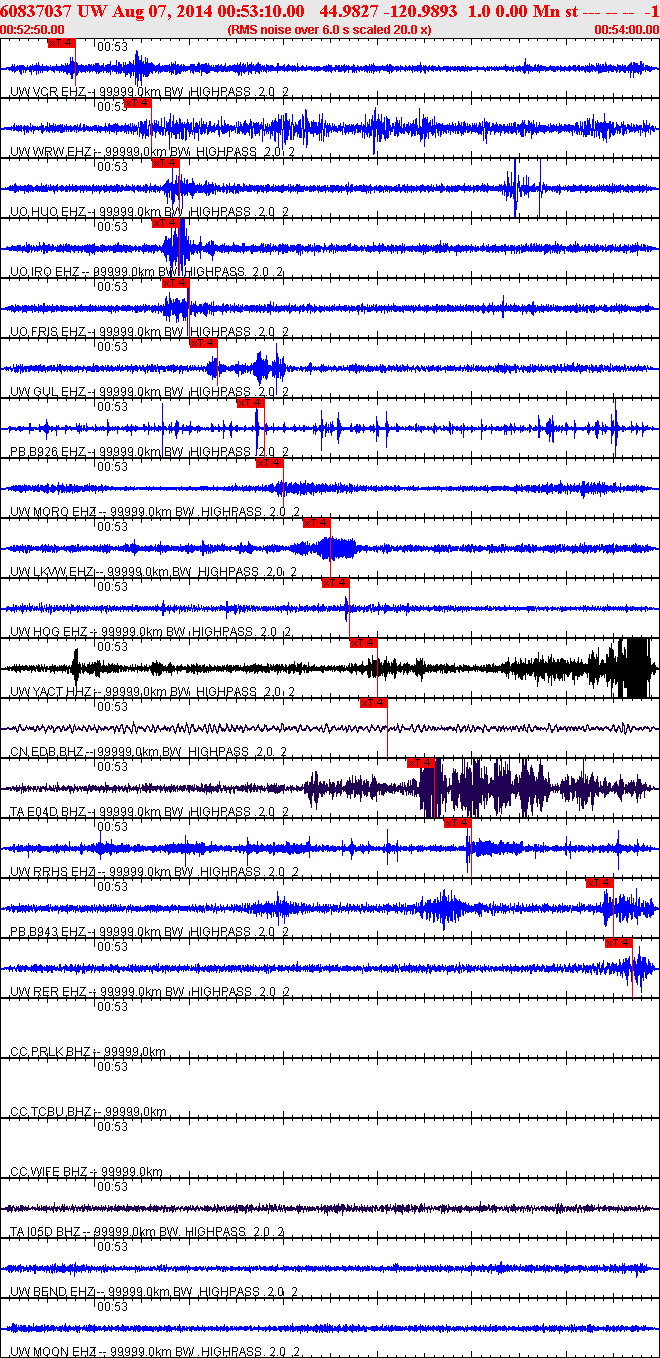The image size is (660, 1358).
Task: Select the TA I05D BHZ station label
Action: pyautogui.click(x=147, y=1231)
